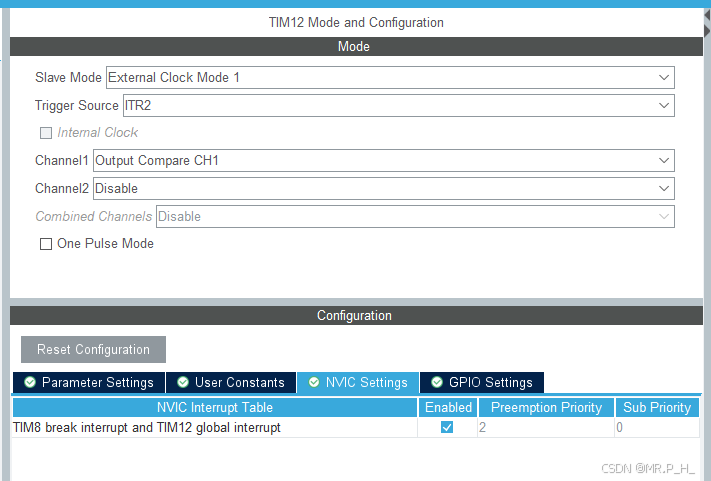Click the NVIC Interrupt Table column header
This screenshot has width=711, height=481.
215,408
